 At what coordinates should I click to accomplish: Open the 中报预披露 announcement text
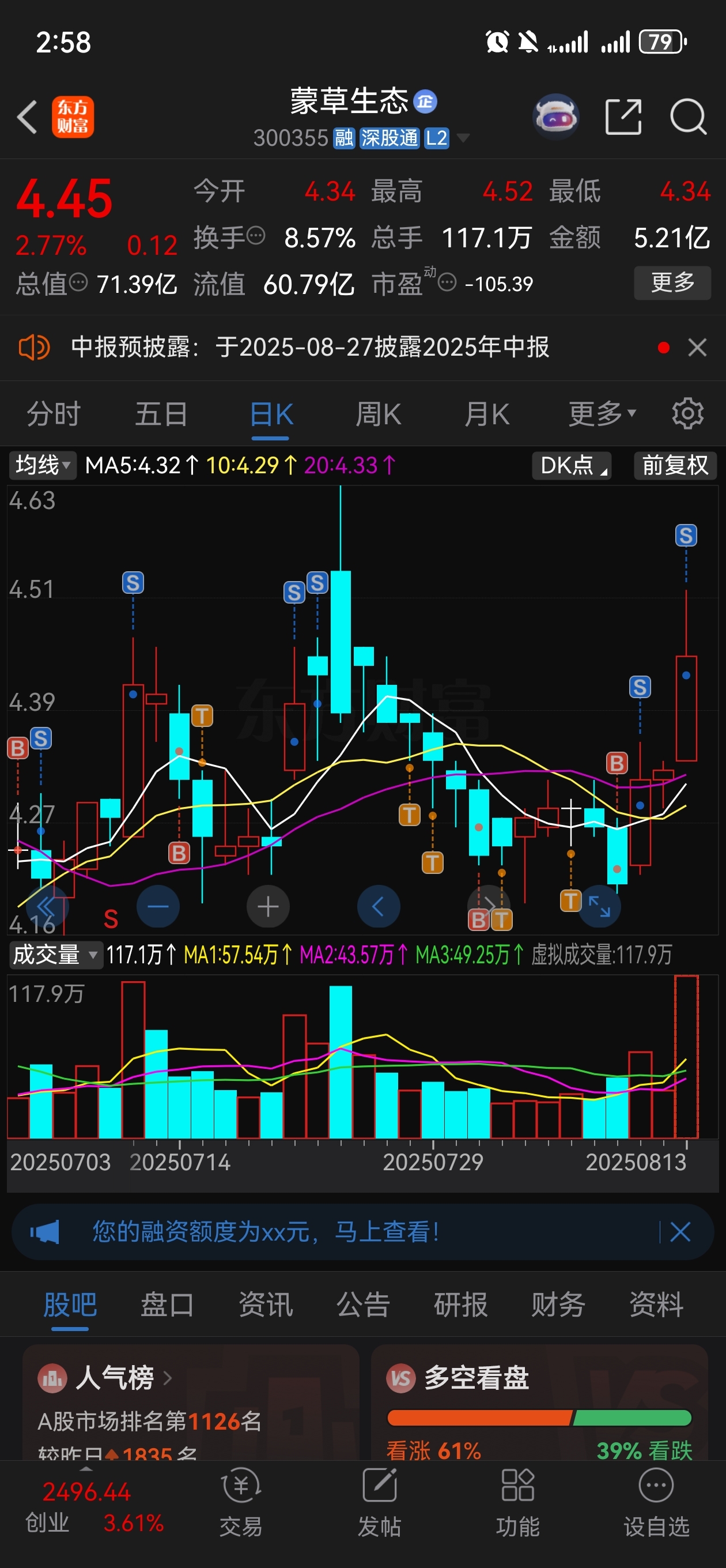tap(311, 348)
